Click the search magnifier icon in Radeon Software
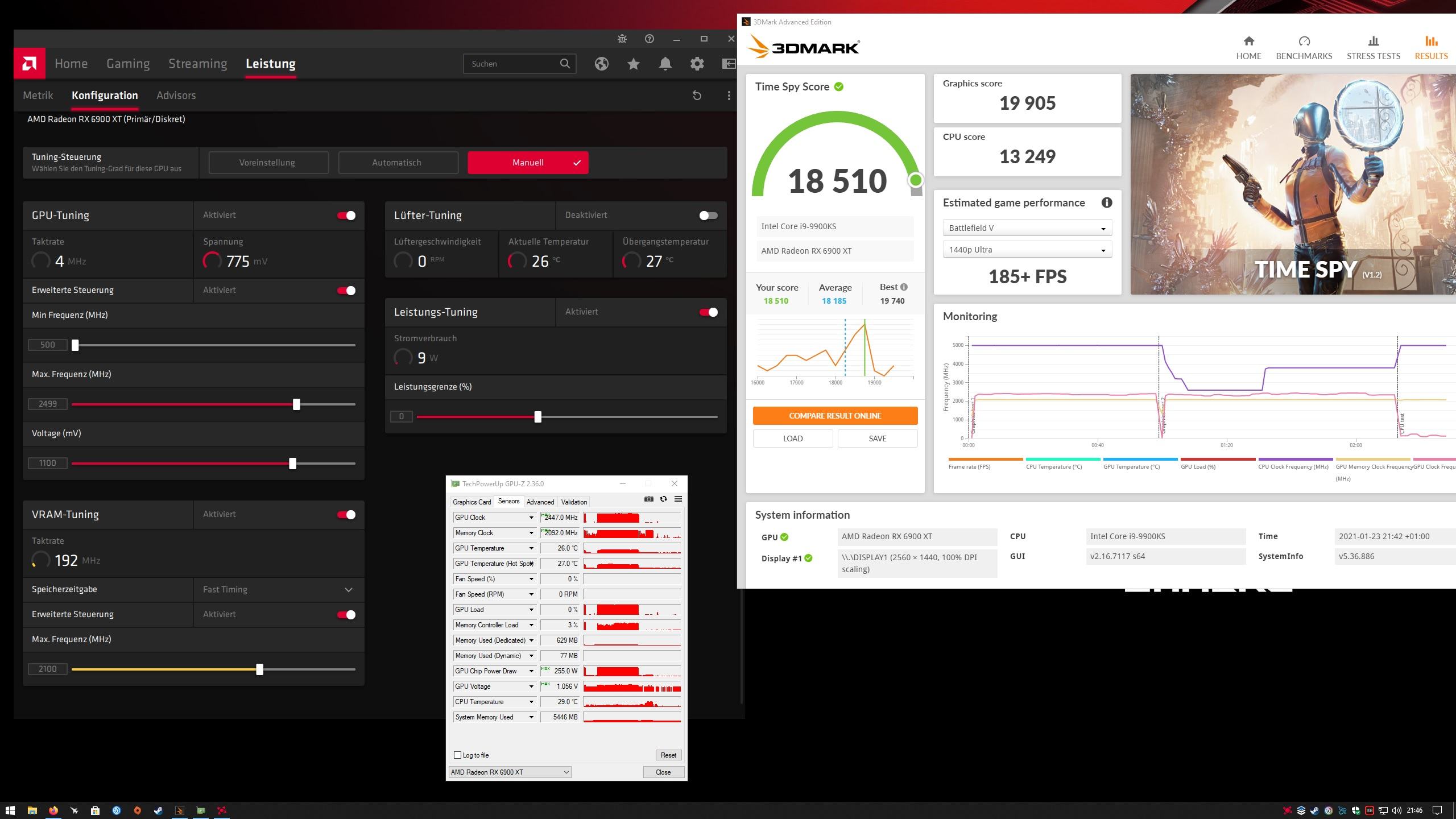 tap(565, 64)
